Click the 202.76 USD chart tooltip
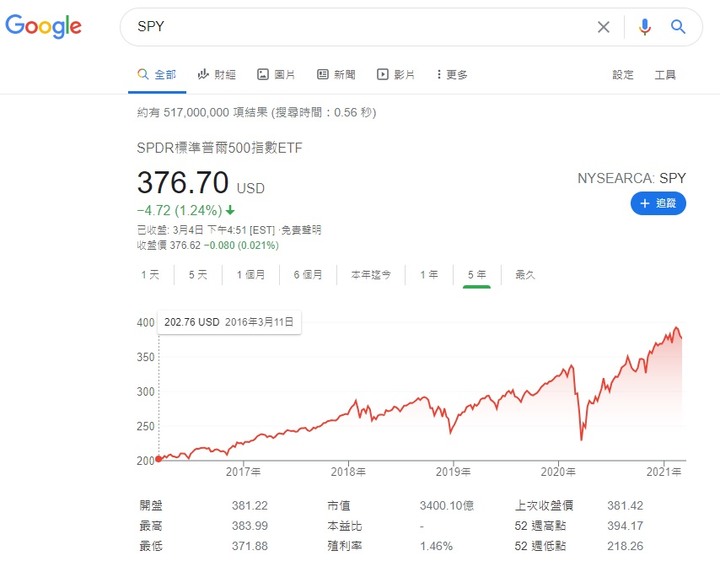Screen dimensions: 720x583 tap(229, 322)
